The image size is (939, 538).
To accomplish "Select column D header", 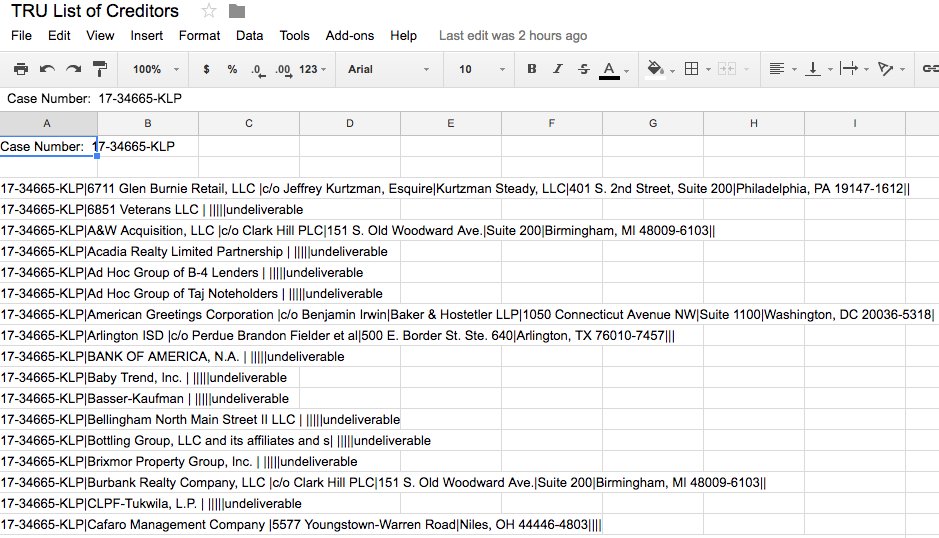I will [350, 123].
